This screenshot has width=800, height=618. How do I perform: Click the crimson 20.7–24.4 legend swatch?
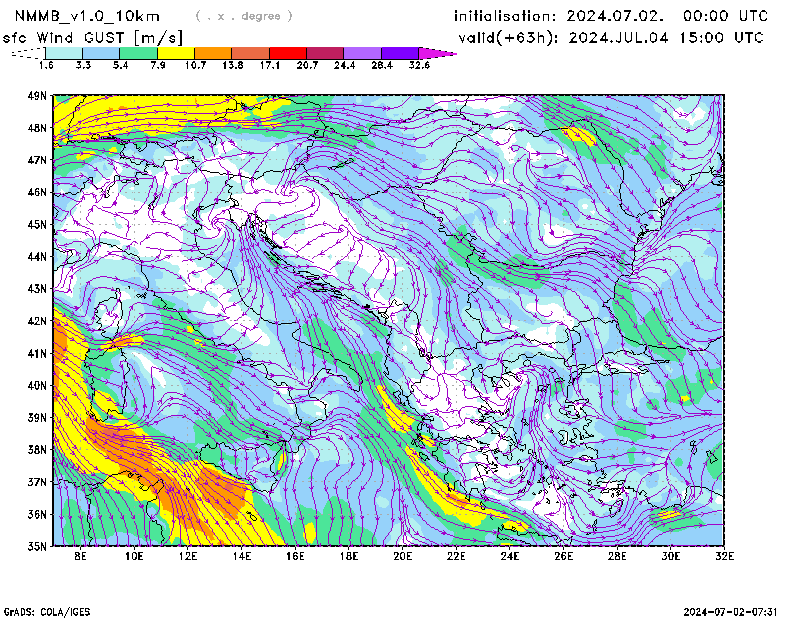coord(325,52)
